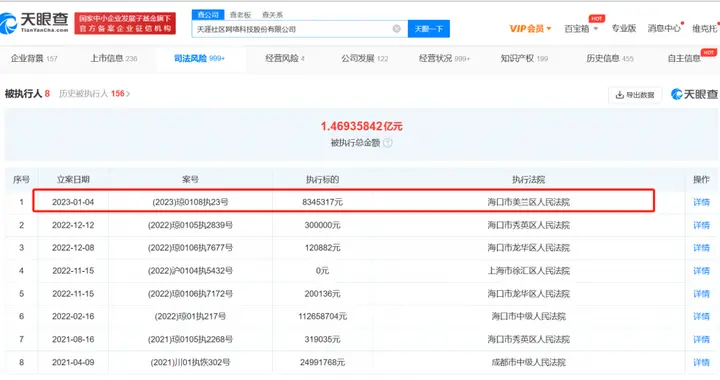Switch to the 经营风险 tab
This screenshot has height=380, width=720.
pyautogui.click(x=285, y=58)
